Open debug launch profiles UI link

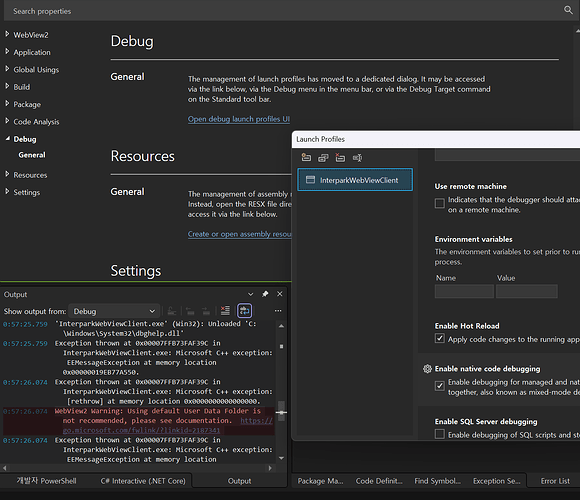[239, 119]
